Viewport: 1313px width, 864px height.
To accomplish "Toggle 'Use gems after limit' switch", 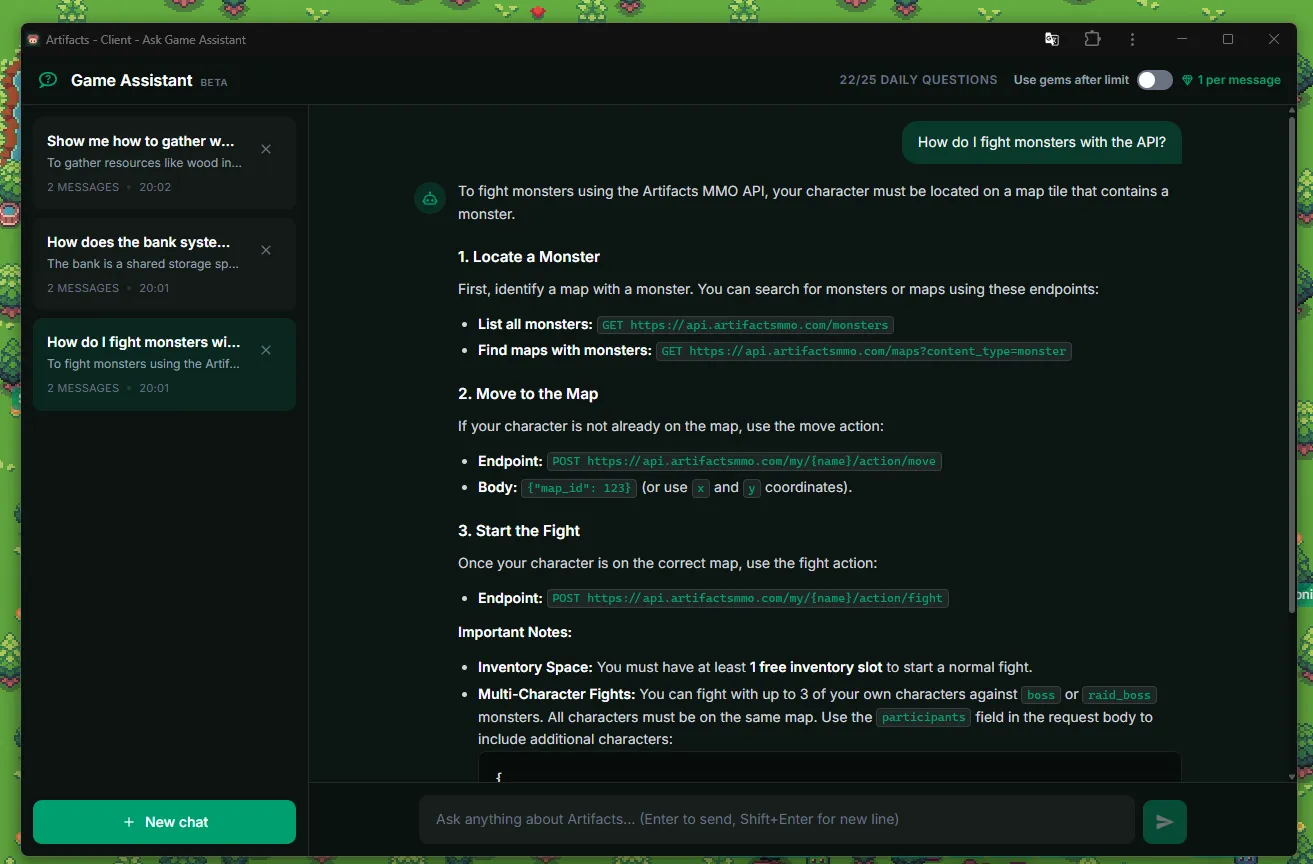I will (1155, 80).
